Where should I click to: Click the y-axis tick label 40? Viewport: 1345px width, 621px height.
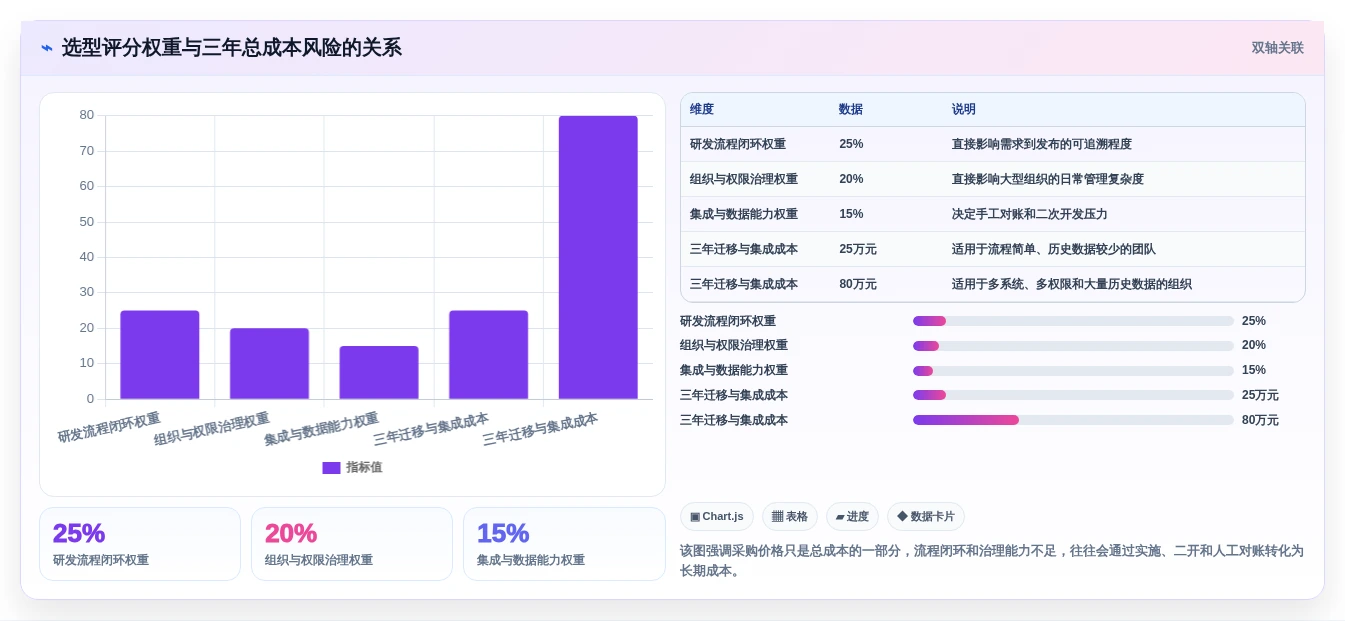tap(87, 257)
